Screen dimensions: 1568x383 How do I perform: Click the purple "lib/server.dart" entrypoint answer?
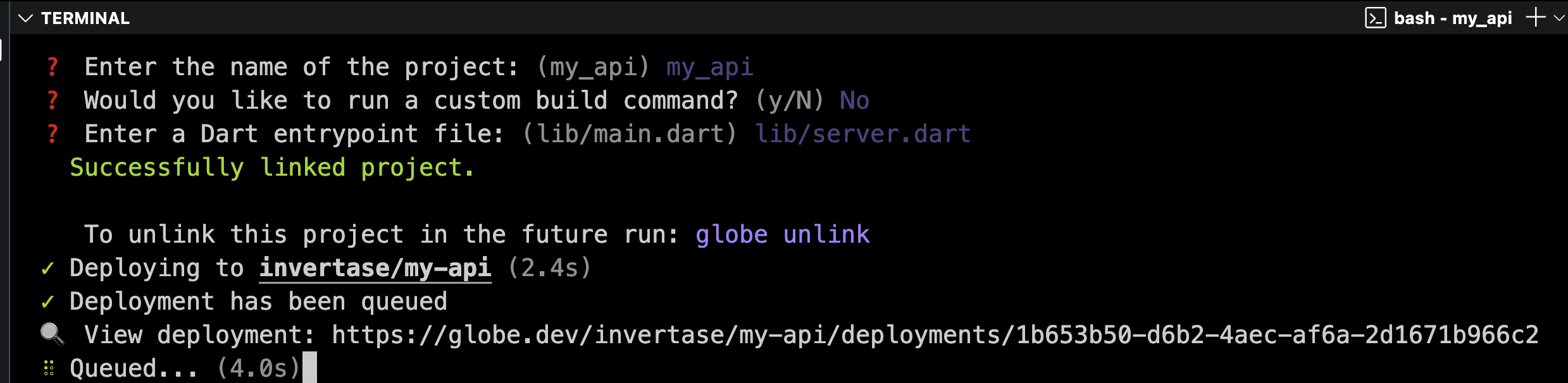click(x=862, y=134)
